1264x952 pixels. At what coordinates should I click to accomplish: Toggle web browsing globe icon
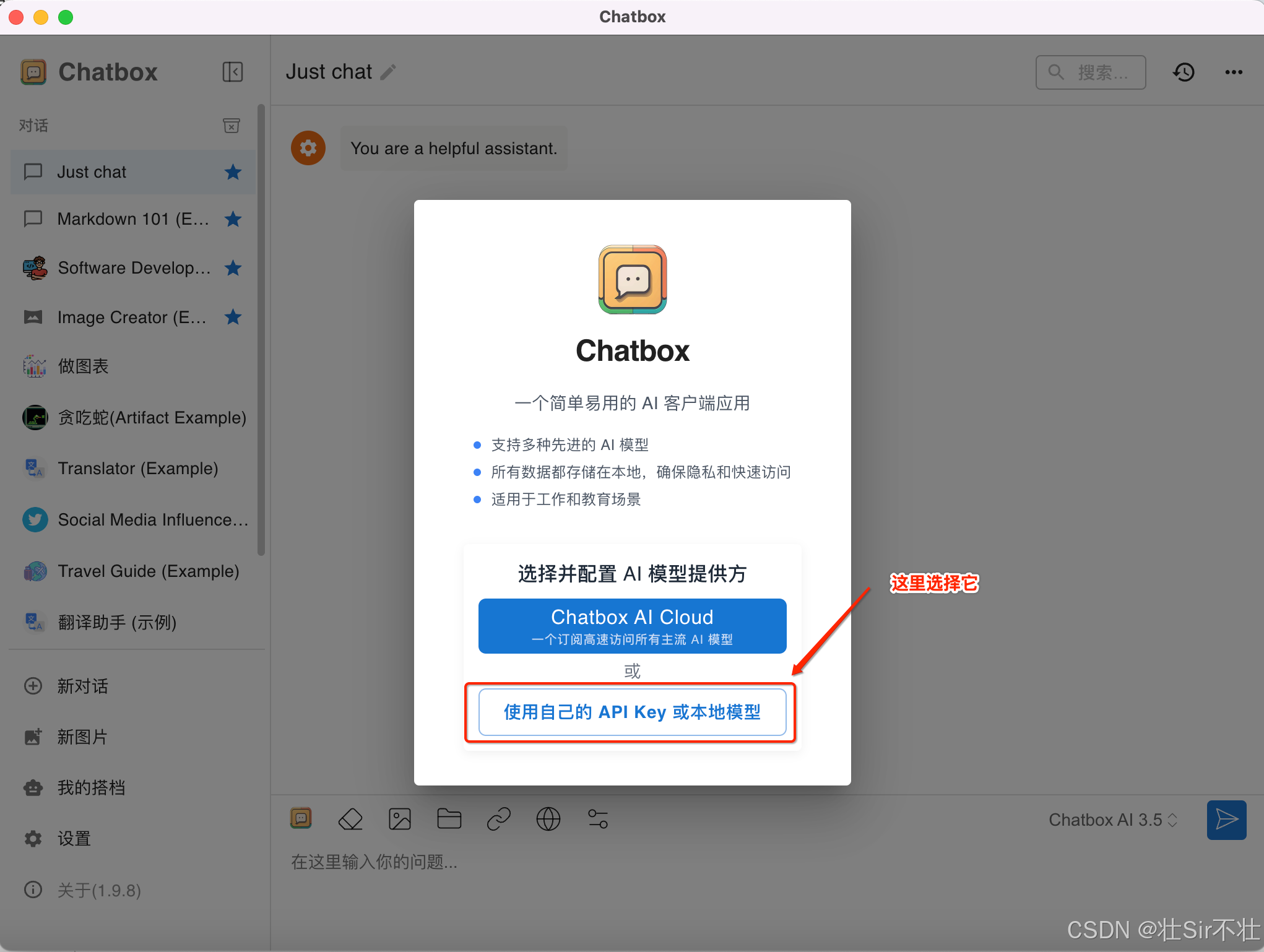[x=548, y=819]
